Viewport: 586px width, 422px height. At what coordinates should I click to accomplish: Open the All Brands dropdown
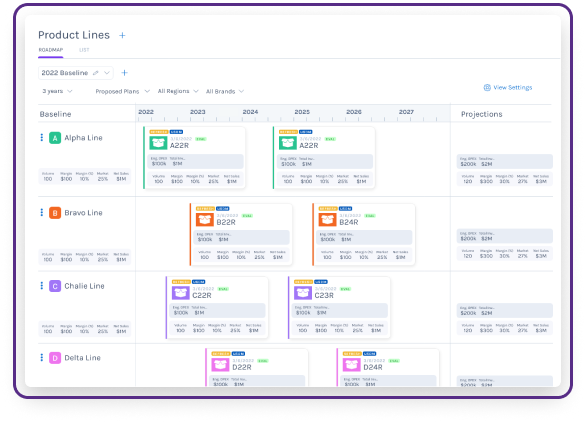click(x=225, y=91)
